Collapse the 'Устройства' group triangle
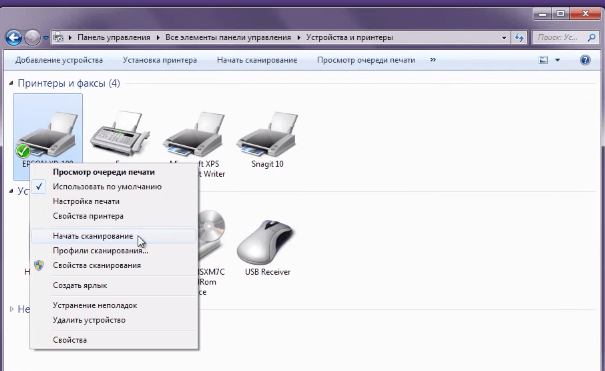605x371 pixels. pos(11,191)
